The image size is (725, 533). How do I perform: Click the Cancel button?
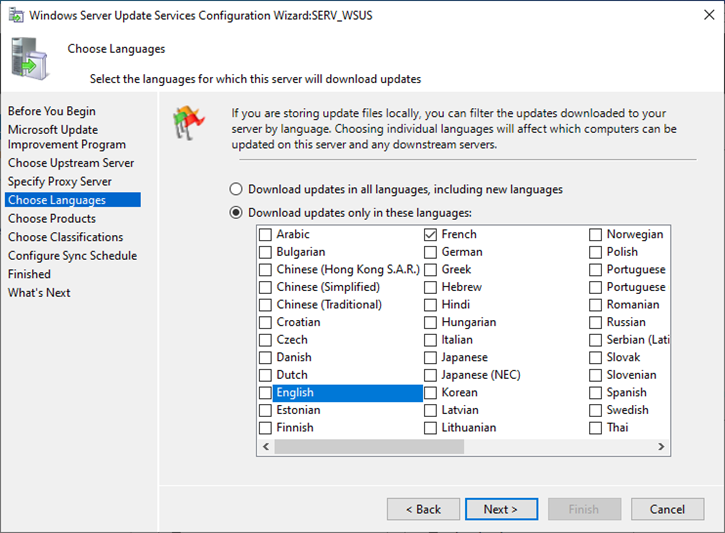pos(668,509)
